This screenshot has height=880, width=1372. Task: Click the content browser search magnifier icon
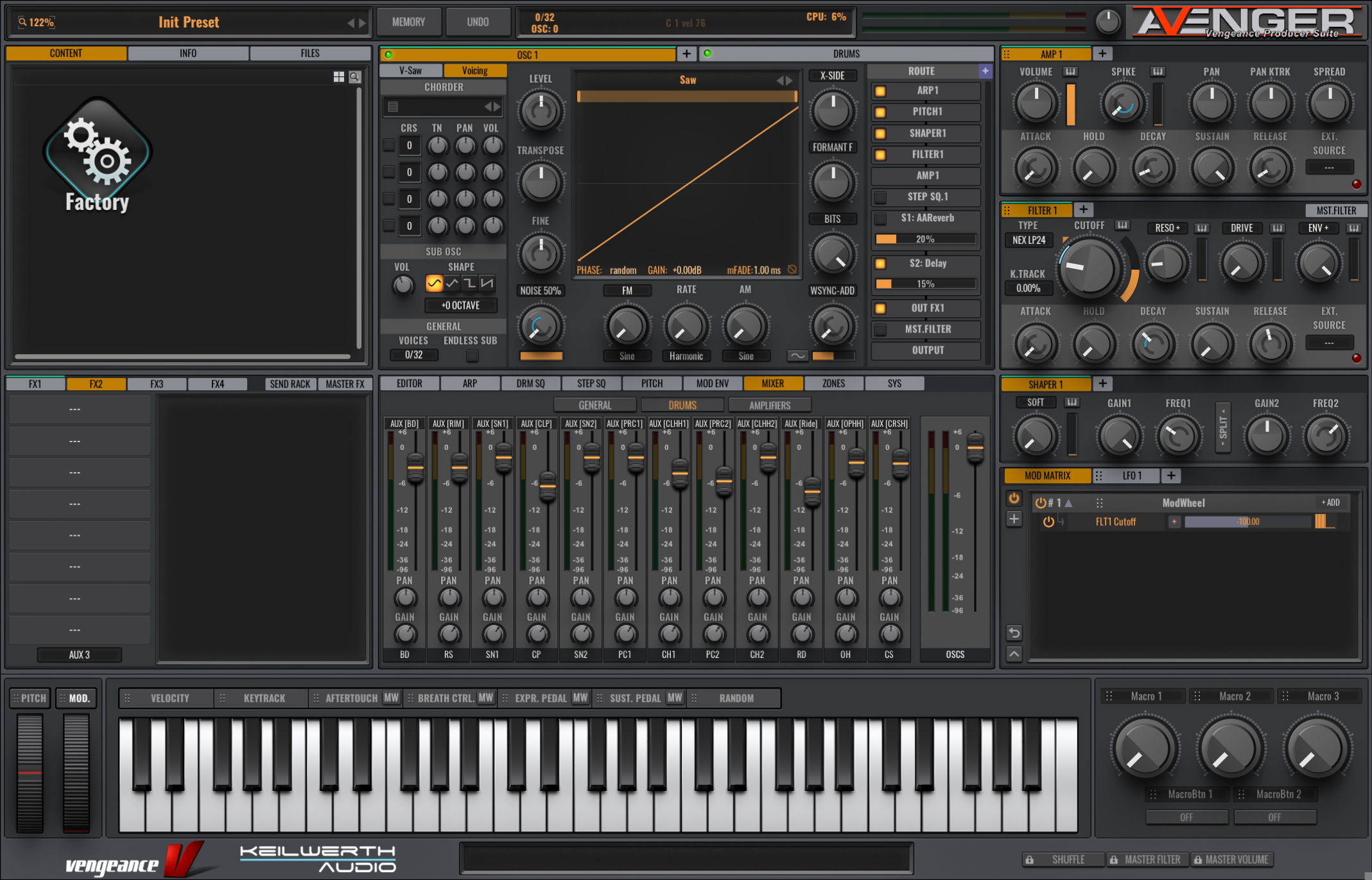(355, 77)
